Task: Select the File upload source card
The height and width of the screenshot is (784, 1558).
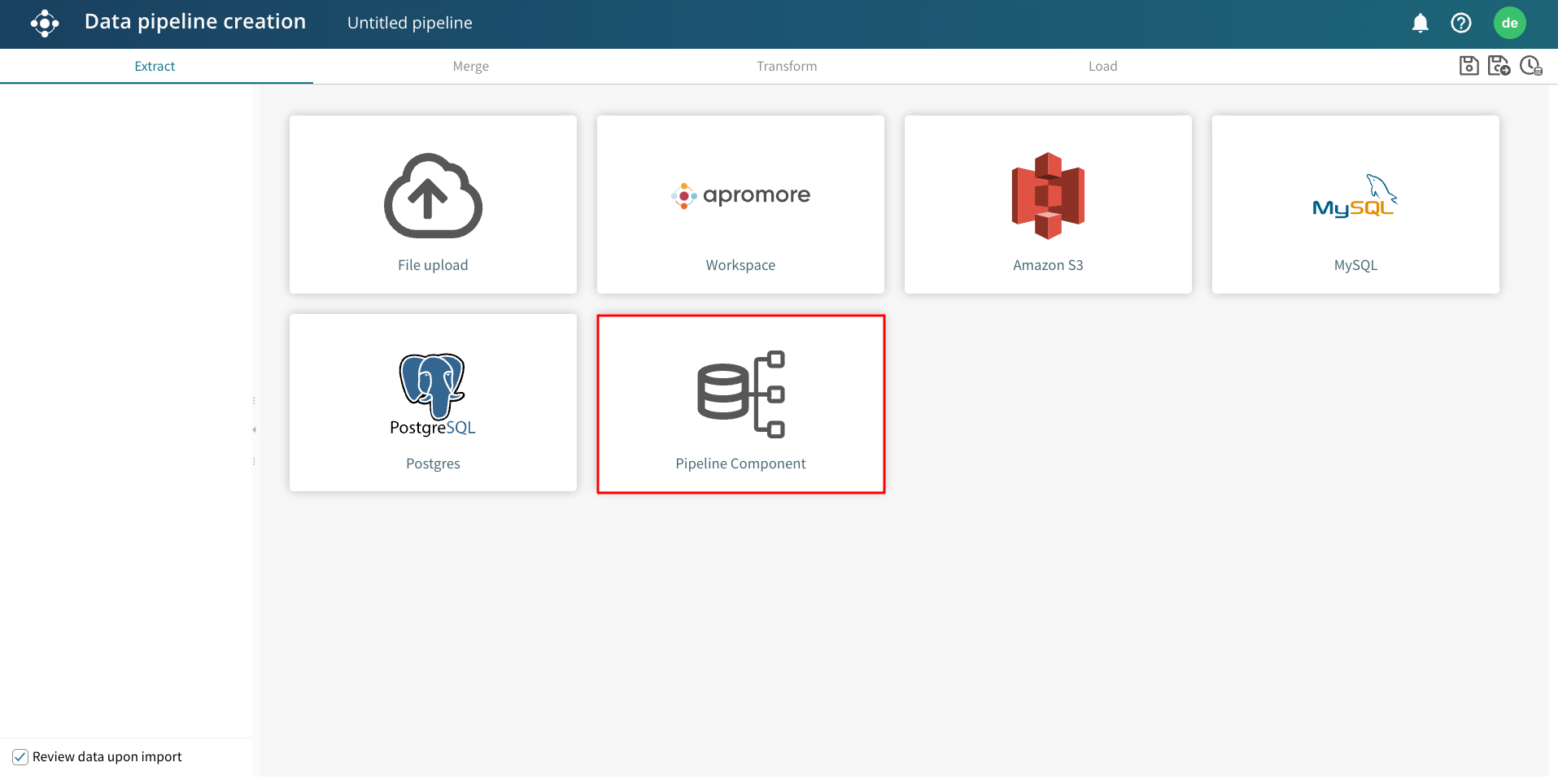Action: pyautogui.click(x=433, y=205)
